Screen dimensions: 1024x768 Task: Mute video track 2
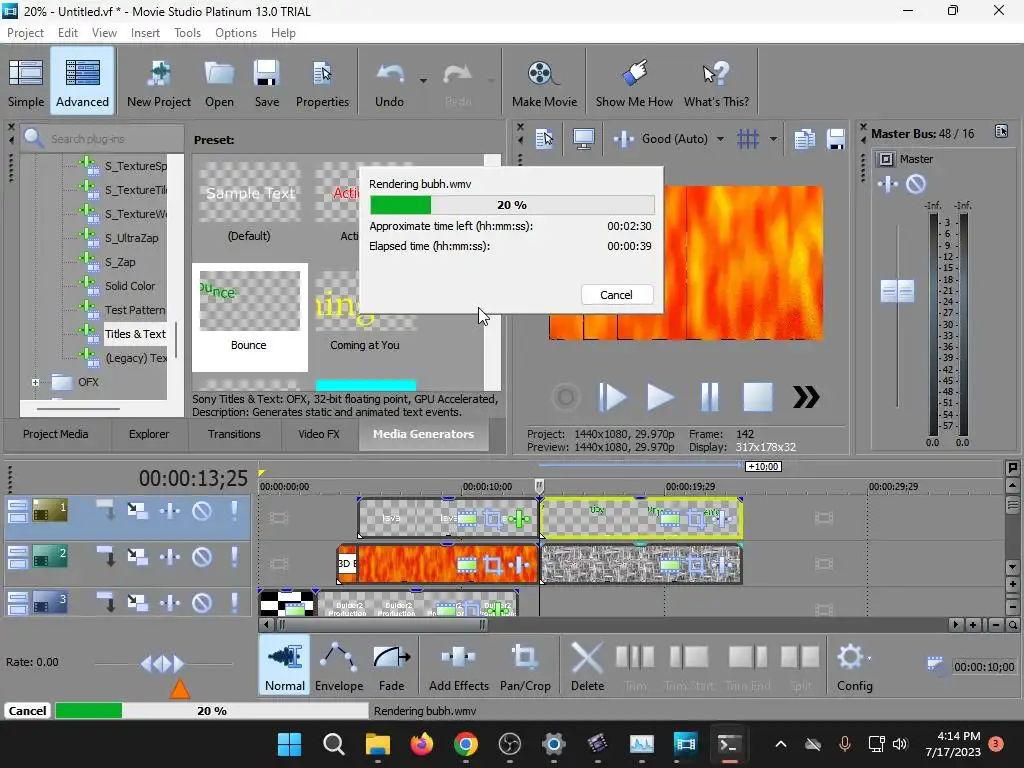coord(202,556)
